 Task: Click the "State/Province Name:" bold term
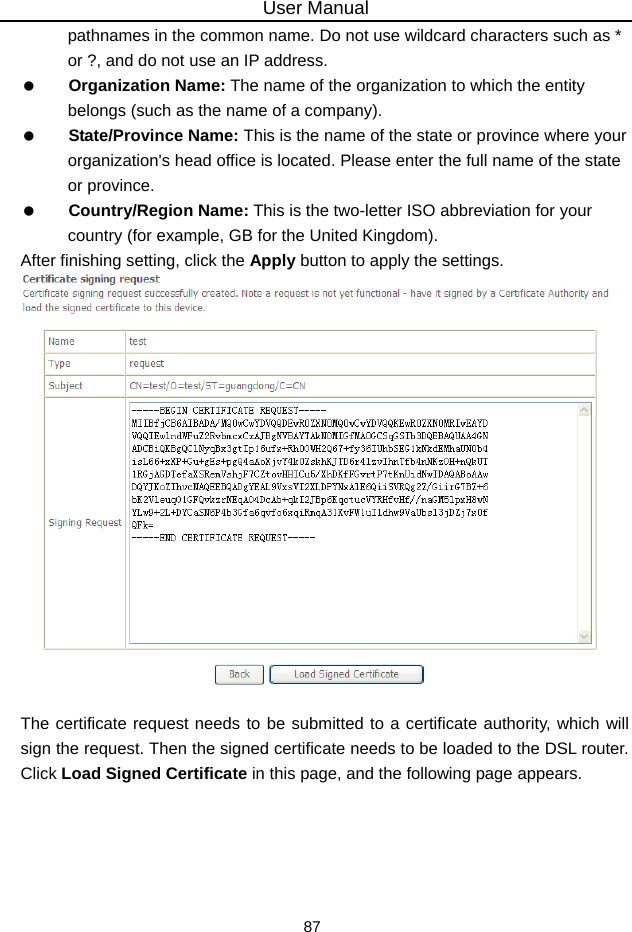[153, 136]
